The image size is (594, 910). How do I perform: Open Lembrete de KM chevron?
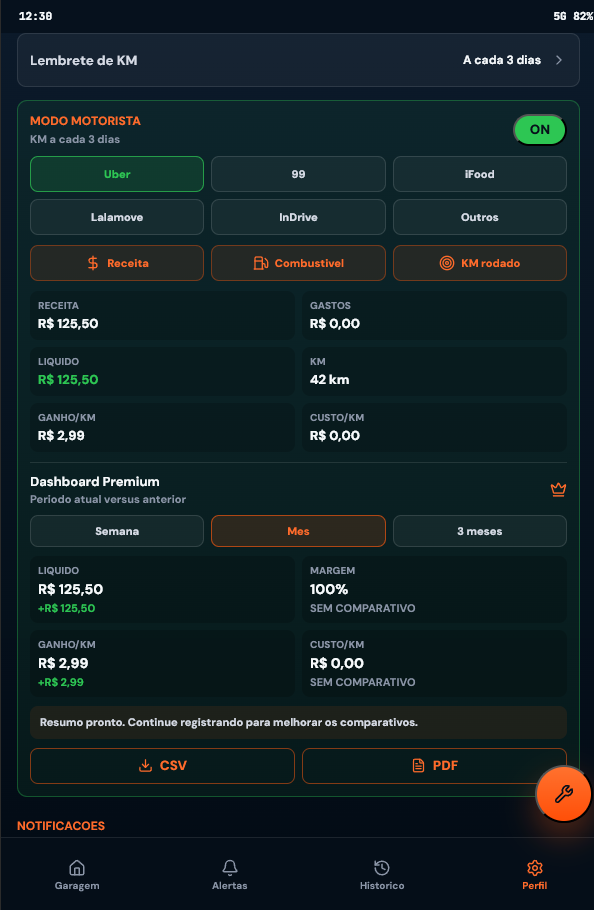[x=559, y=60]
